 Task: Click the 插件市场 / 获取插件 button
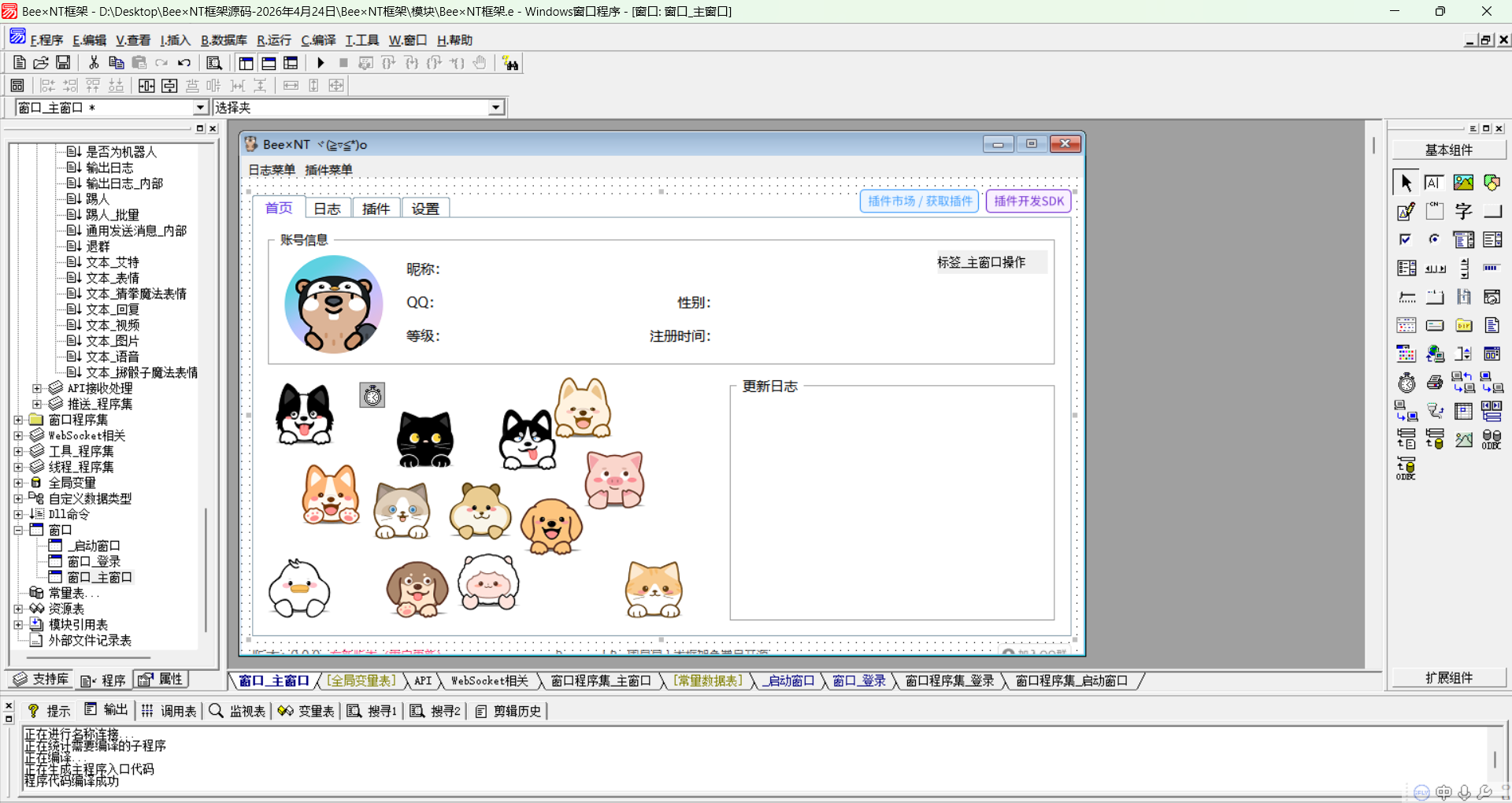pyautogui.click(x=919, y=202)
